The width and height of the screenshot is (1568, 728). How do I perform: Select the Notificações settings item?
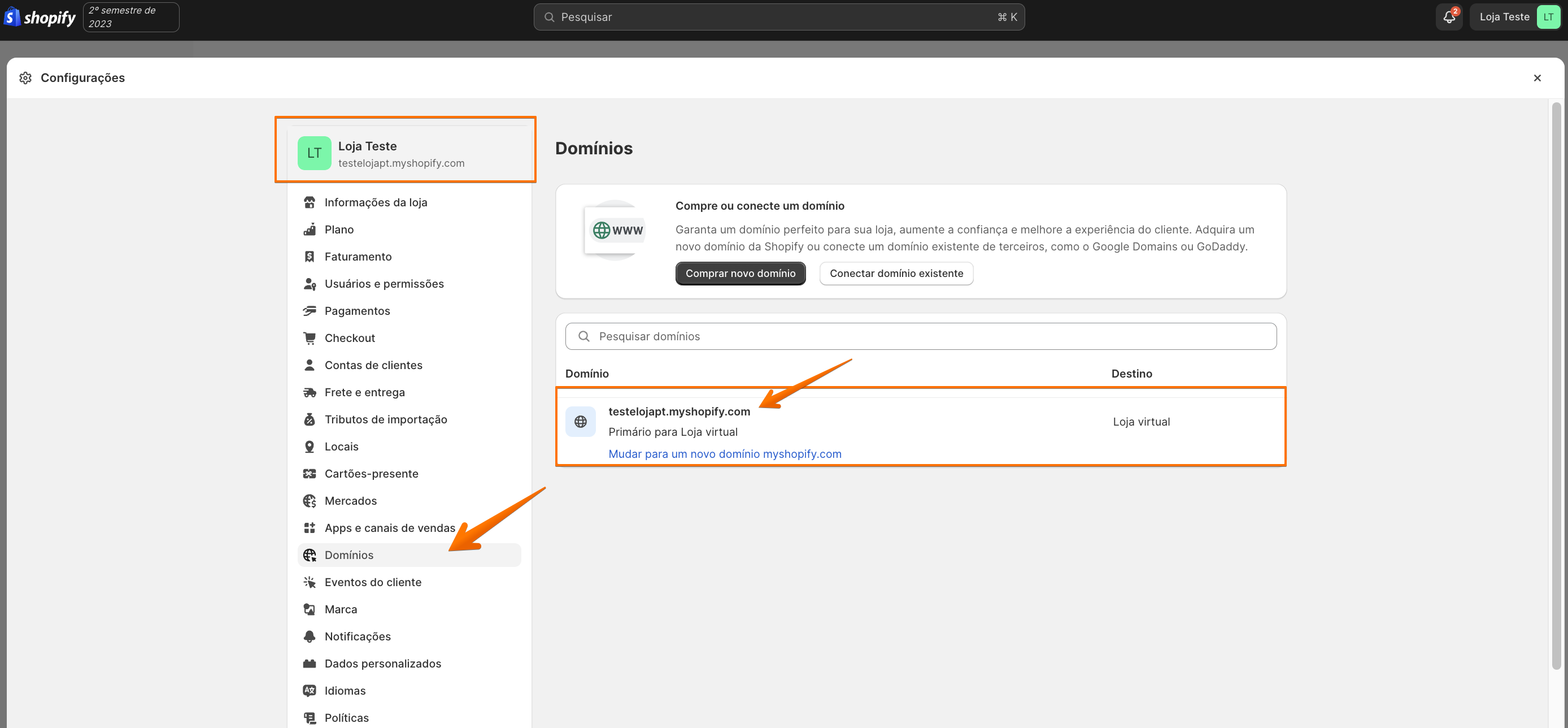[x=358, y=636]
